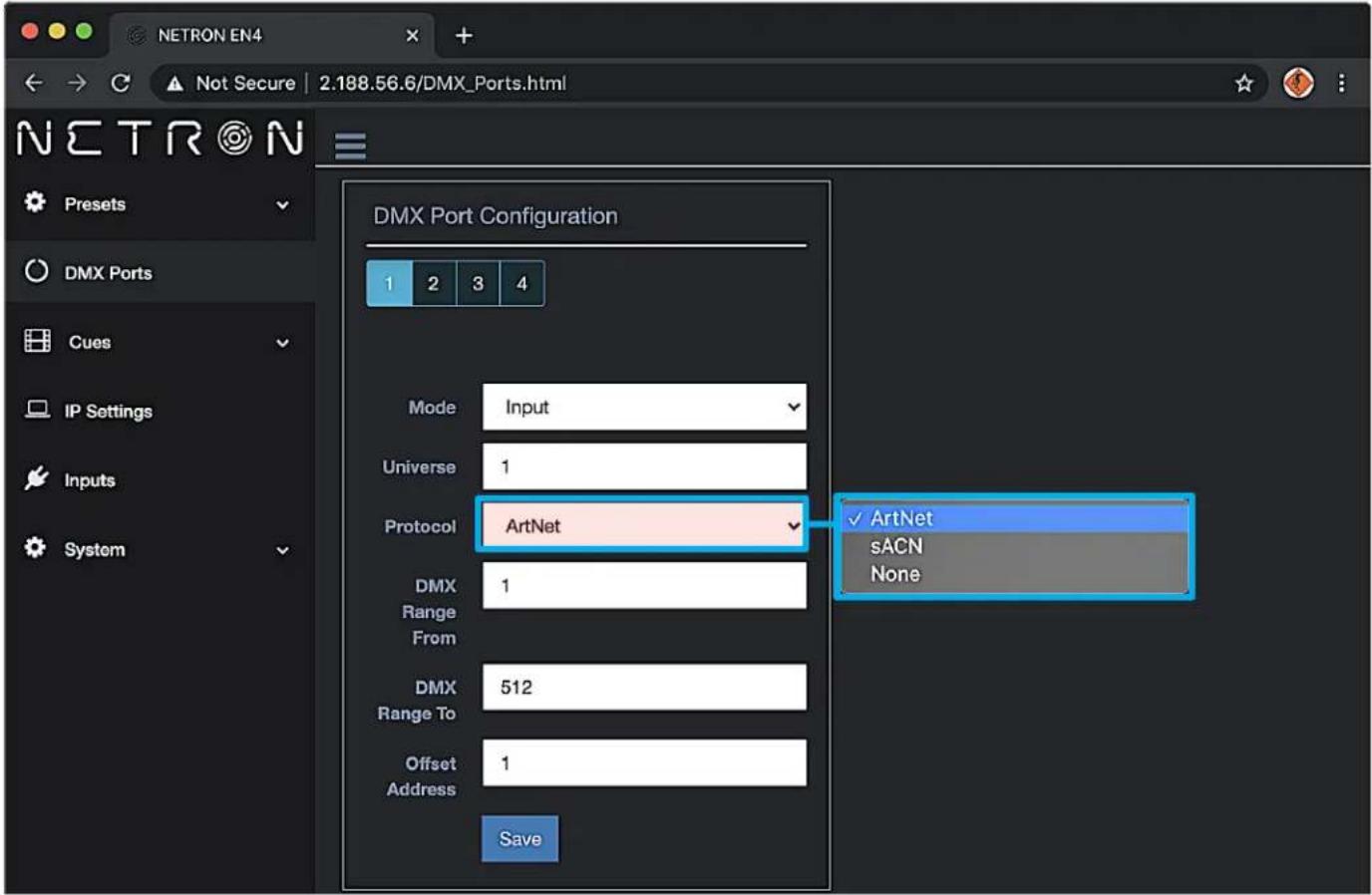Screen dimensions: 1372x895
Task: Choose sACN in protocol list
Action: click(1015, 546)
